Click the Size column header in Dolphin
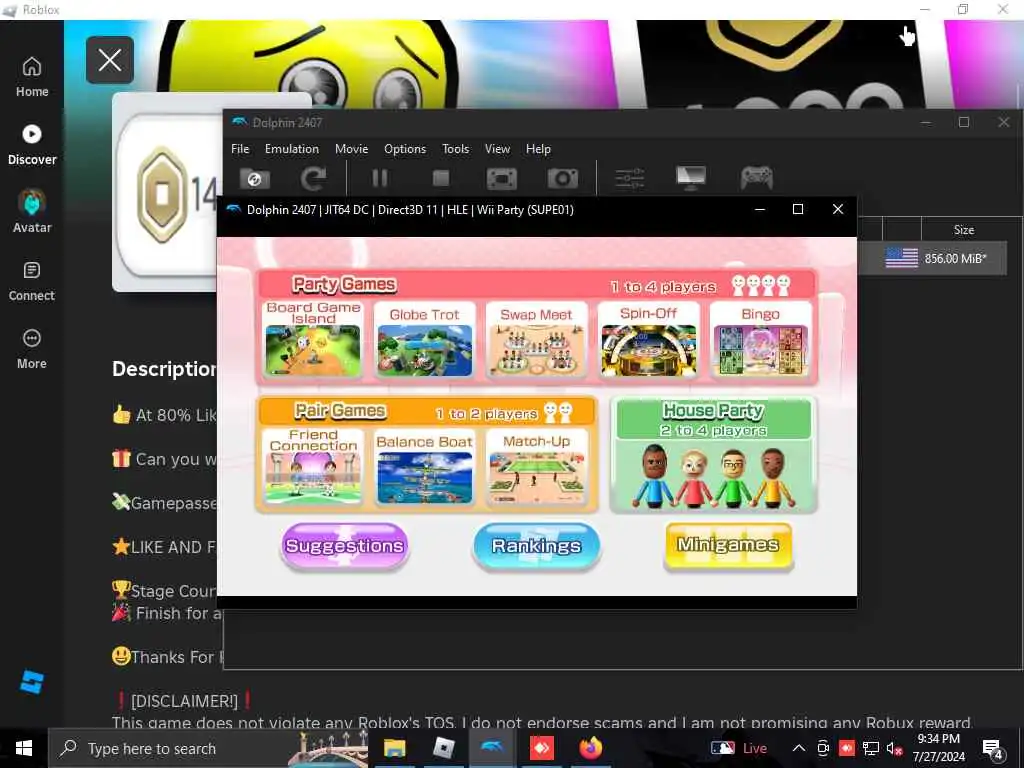Image resolution: width=1024 pixels, height=768 pixels. [963, 230]
